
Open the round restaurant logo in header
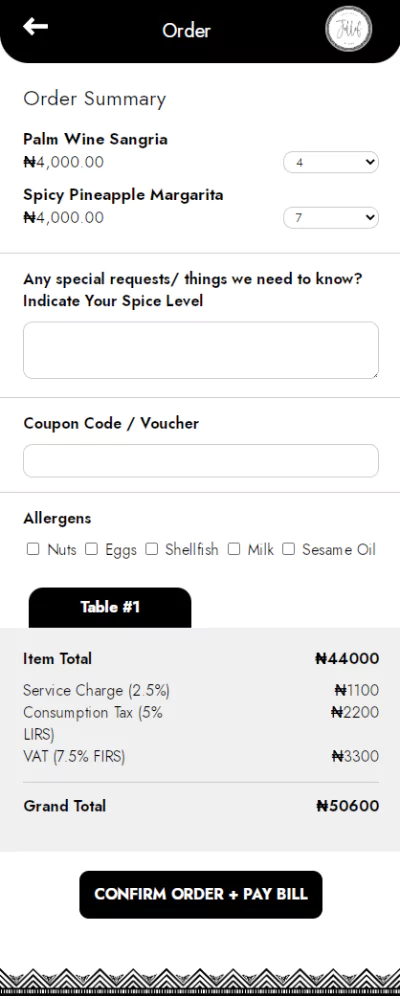[x=348, y=29]
